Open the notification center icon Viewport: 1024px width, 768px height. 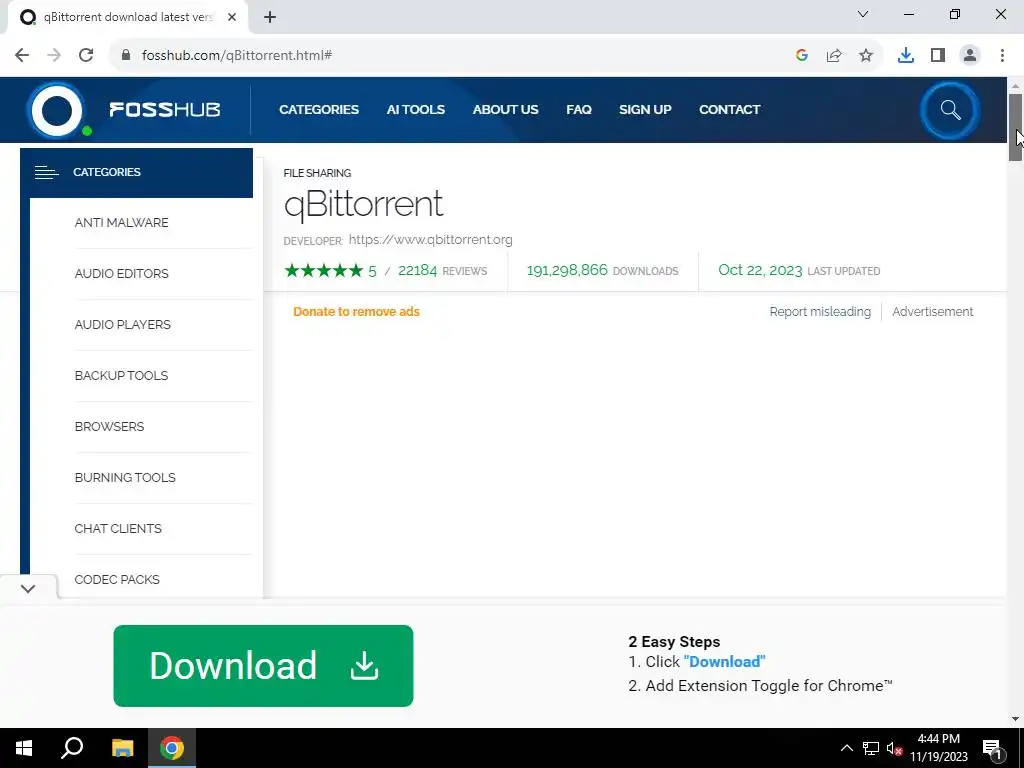coord(992,748)
